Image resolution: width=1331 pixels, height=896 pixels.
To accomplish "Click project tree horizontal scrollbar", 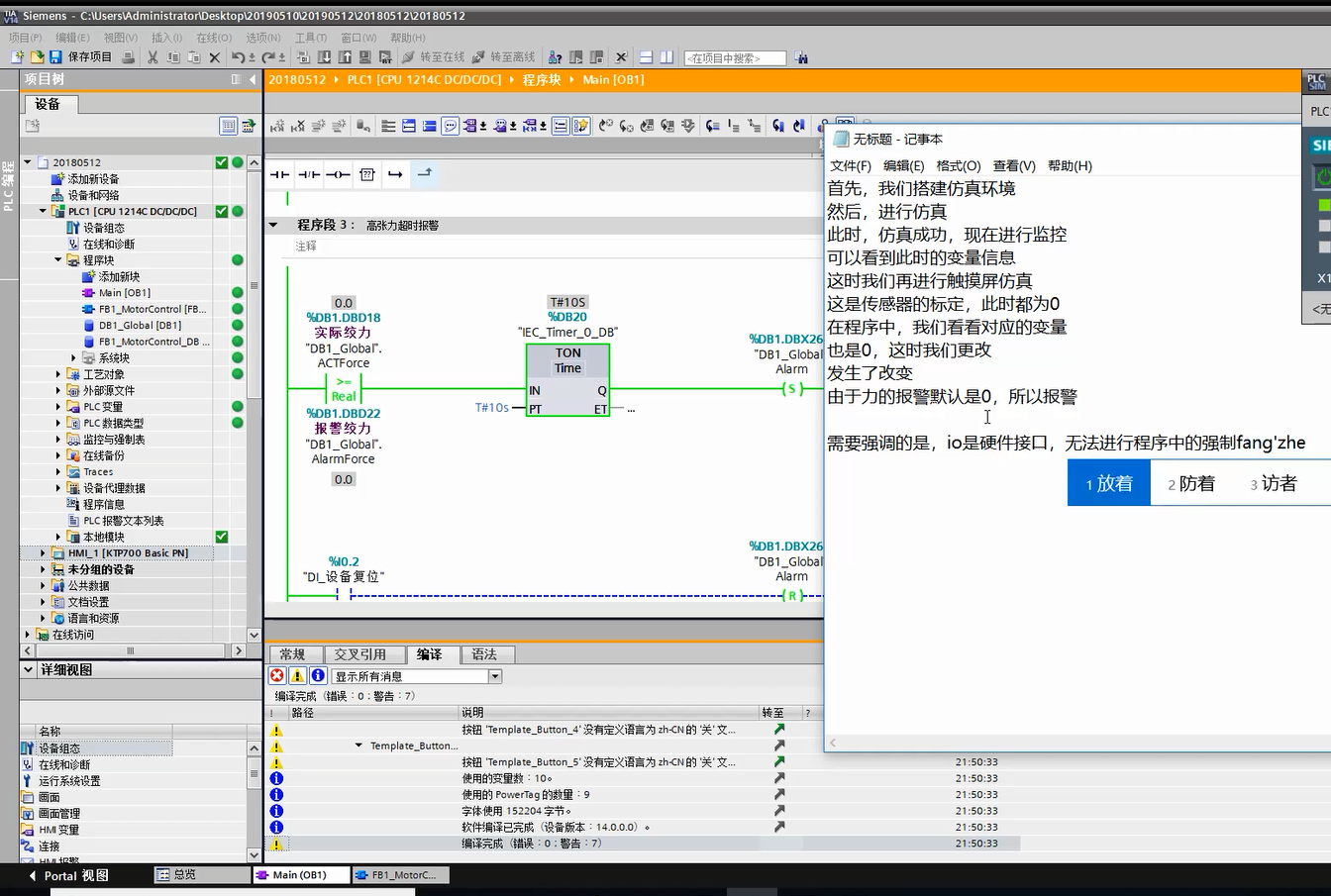I will pos(129,650).
